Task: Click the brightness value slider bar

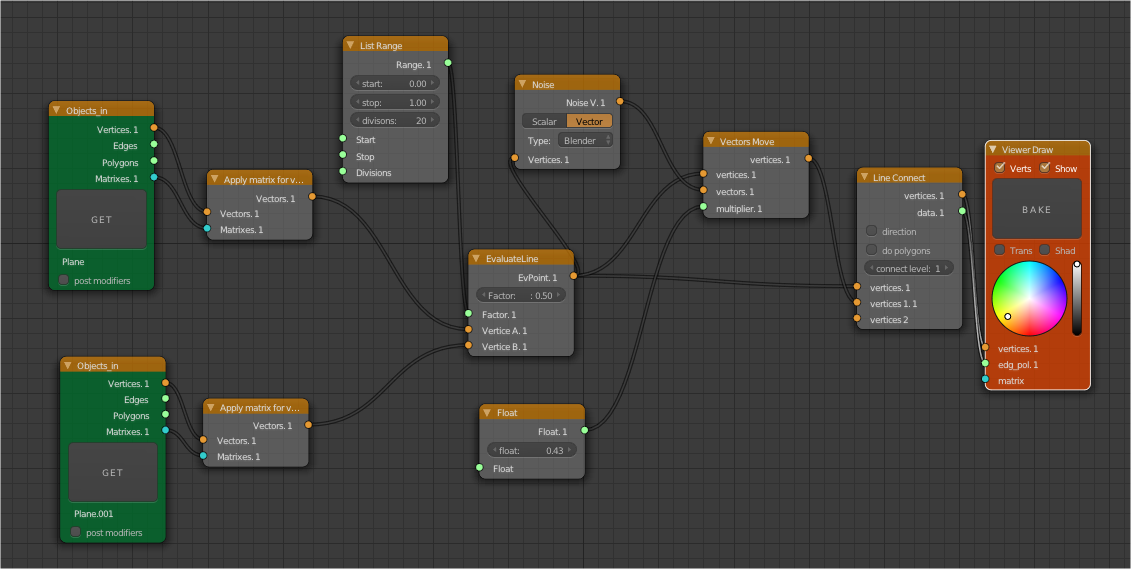Action: click(x=1077, y=299)
